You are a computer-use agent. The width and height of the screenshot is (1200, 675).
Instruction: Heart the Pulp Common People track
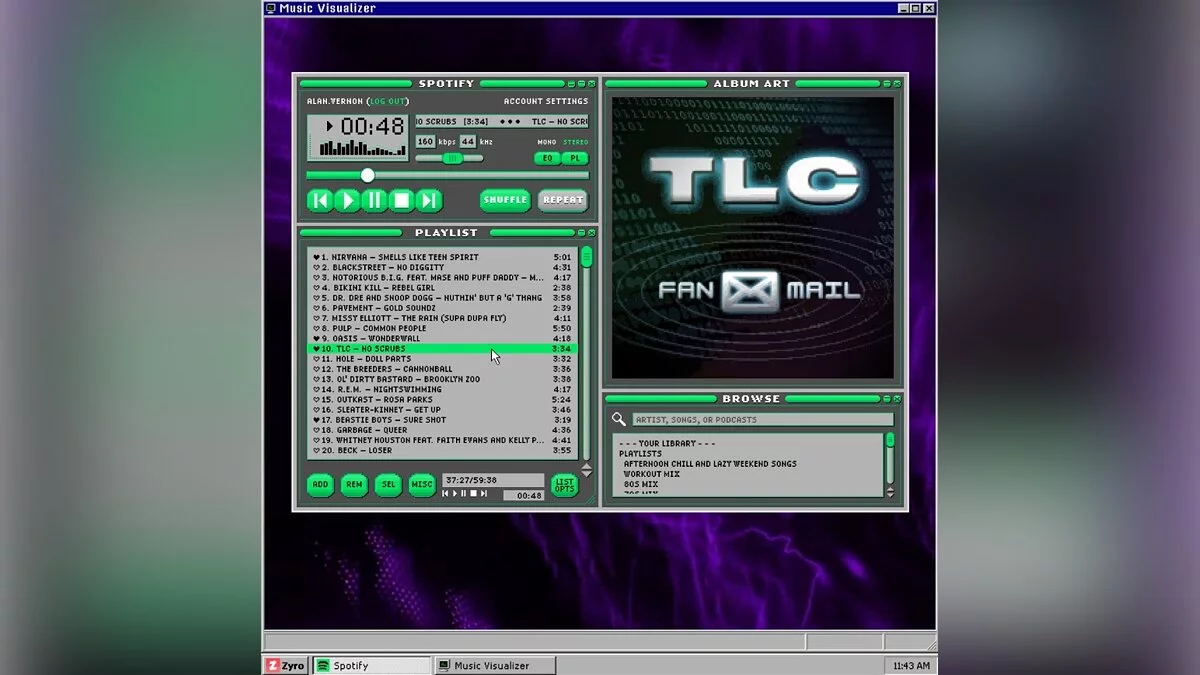[316, 328]
